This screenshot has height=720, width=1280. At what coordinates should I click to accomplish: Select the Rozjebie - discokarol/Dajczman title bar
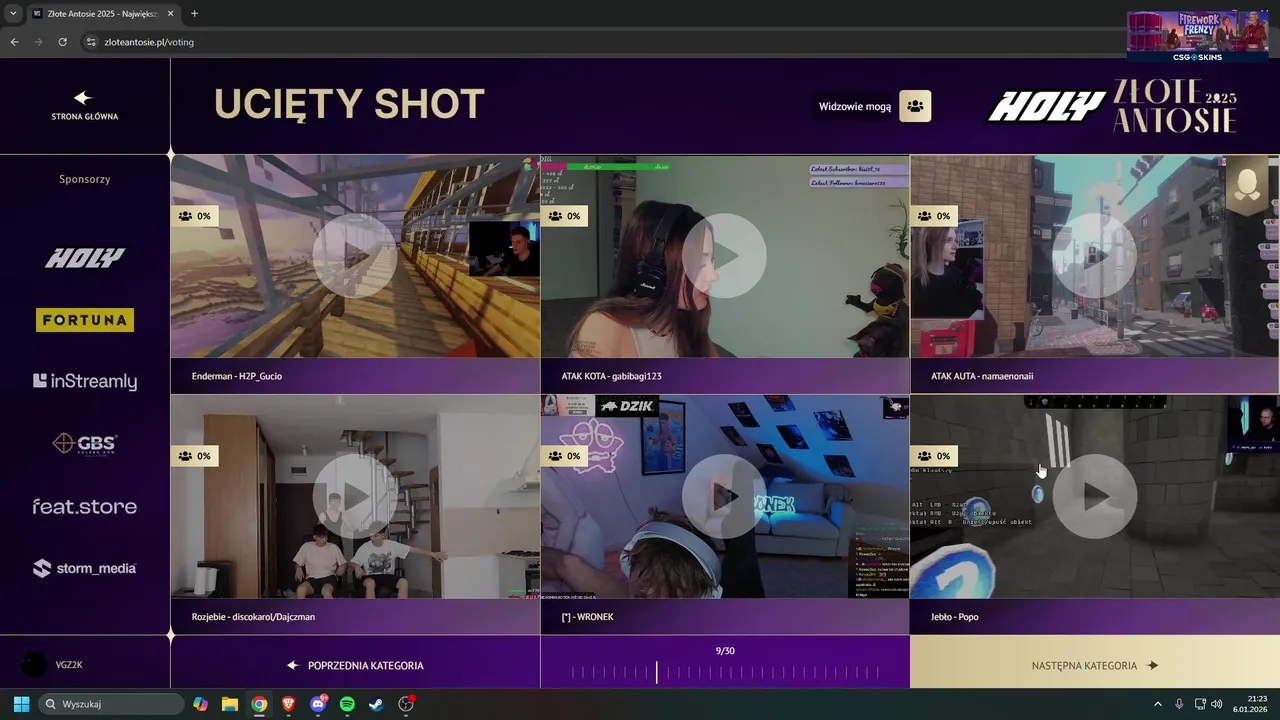[x=355, y=616]
